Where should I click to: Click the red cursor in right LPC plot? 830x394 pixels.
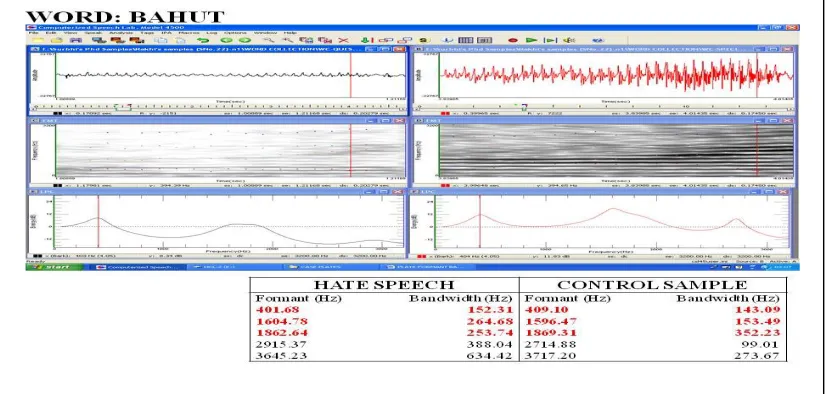(480, 221)
